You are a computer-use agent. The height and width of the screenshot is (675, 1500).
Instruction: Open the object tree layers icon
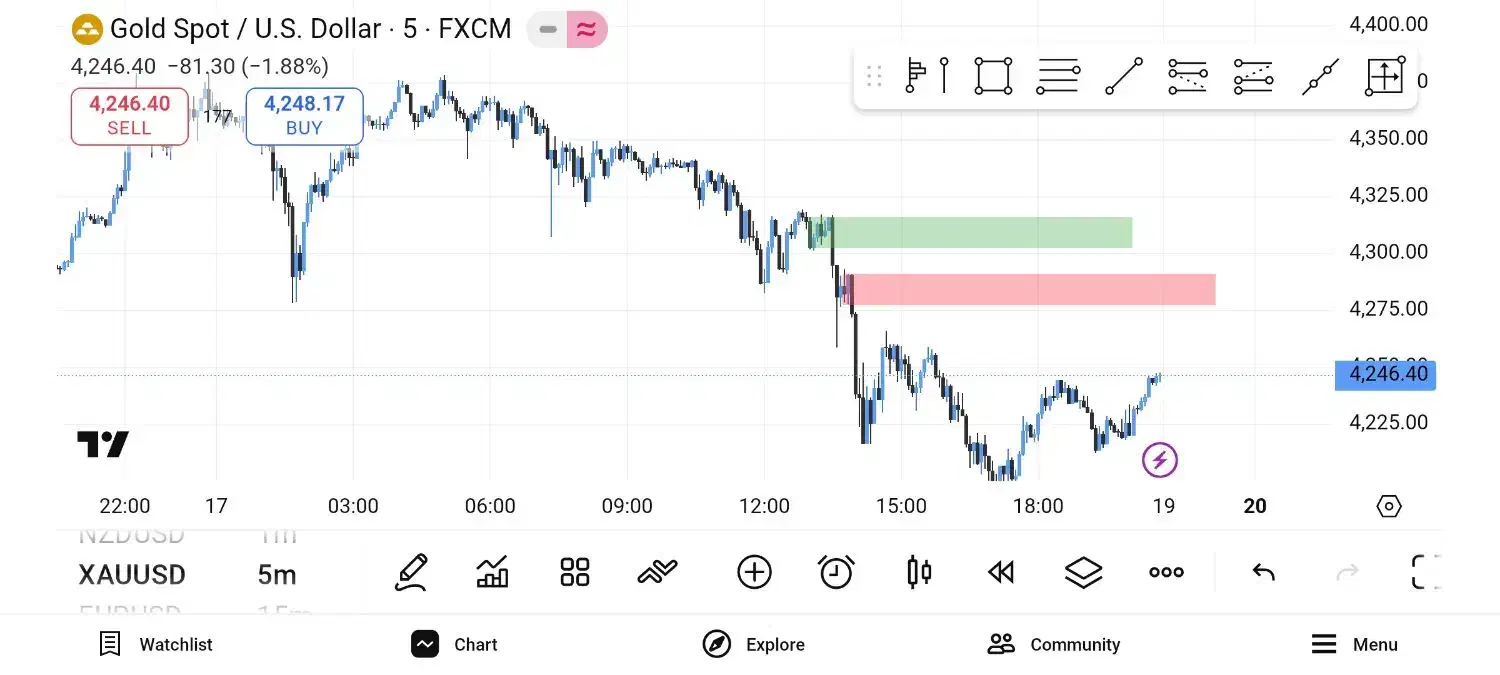1083,573
